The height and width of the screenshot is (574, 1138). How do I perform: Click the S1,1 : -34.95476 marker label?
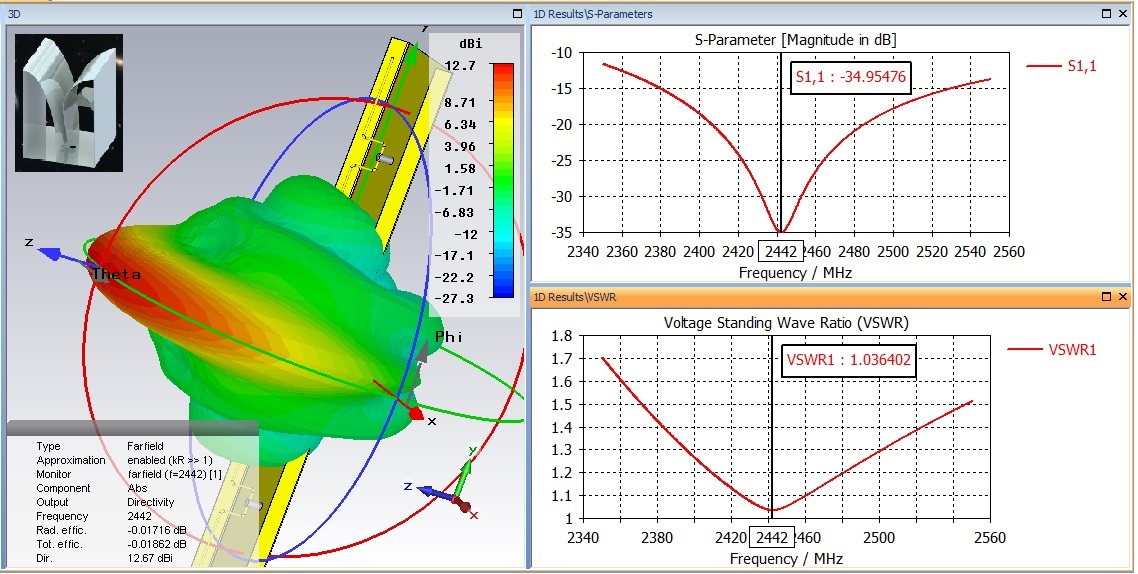[851, 76]
